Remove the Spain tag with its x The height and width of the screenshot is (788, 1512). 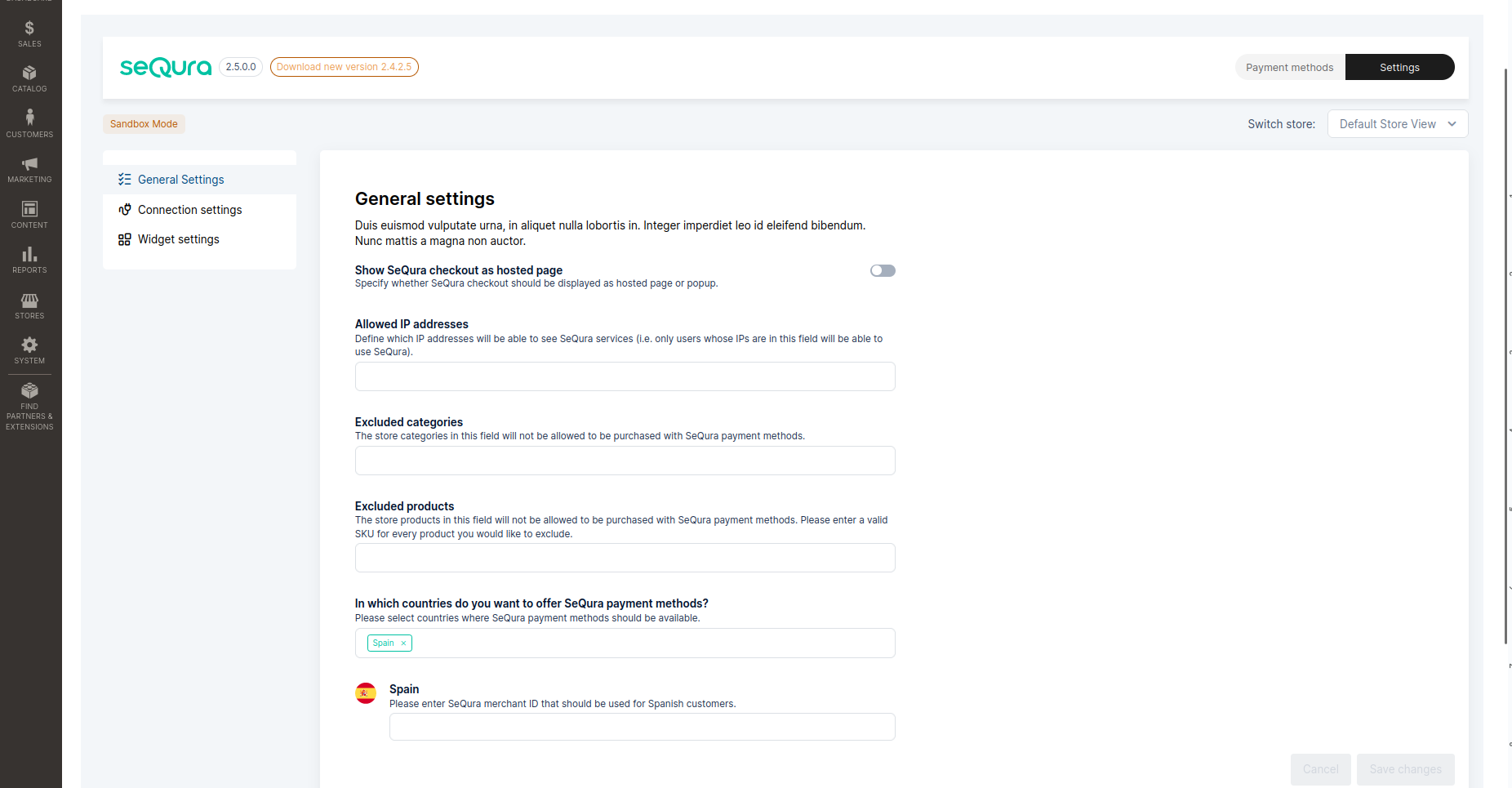point(403,643)
